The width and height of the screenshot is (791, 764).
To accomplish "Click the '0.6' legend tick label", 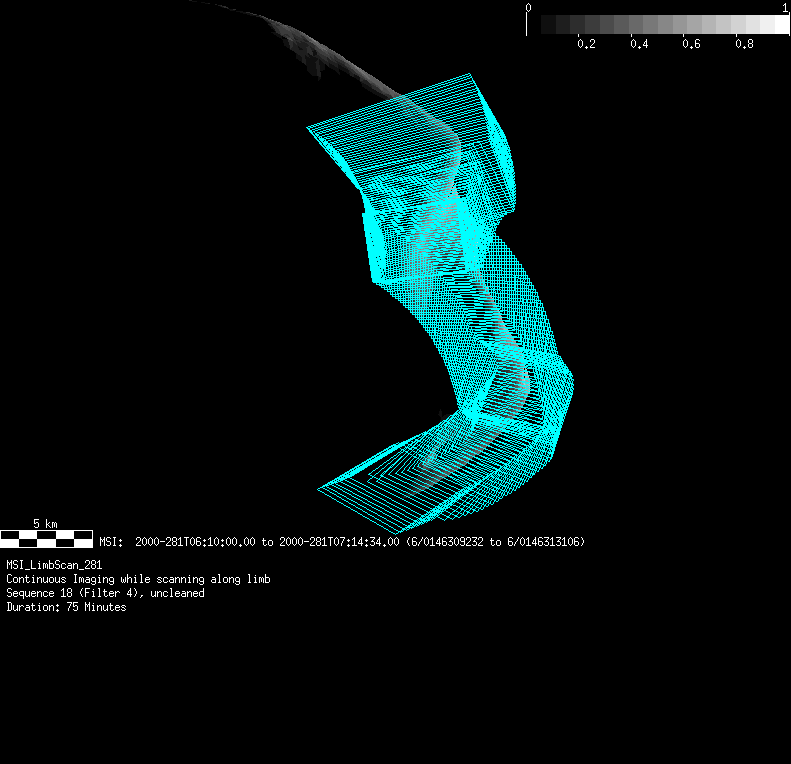I will click(691, 44).
